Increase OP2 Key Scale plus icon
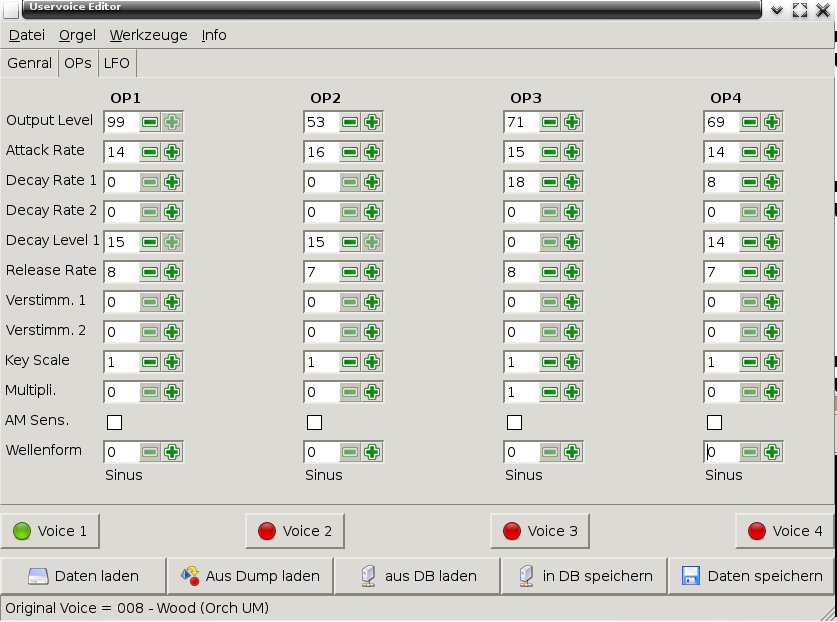The image size is (837, 622). [x=372, y=362]
